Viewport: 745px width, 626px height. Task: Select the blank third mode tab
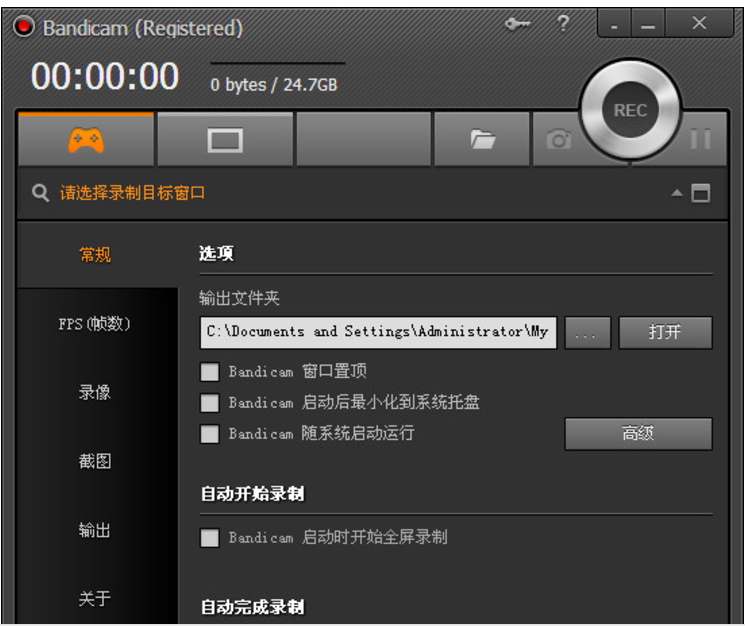coord(364,140)
